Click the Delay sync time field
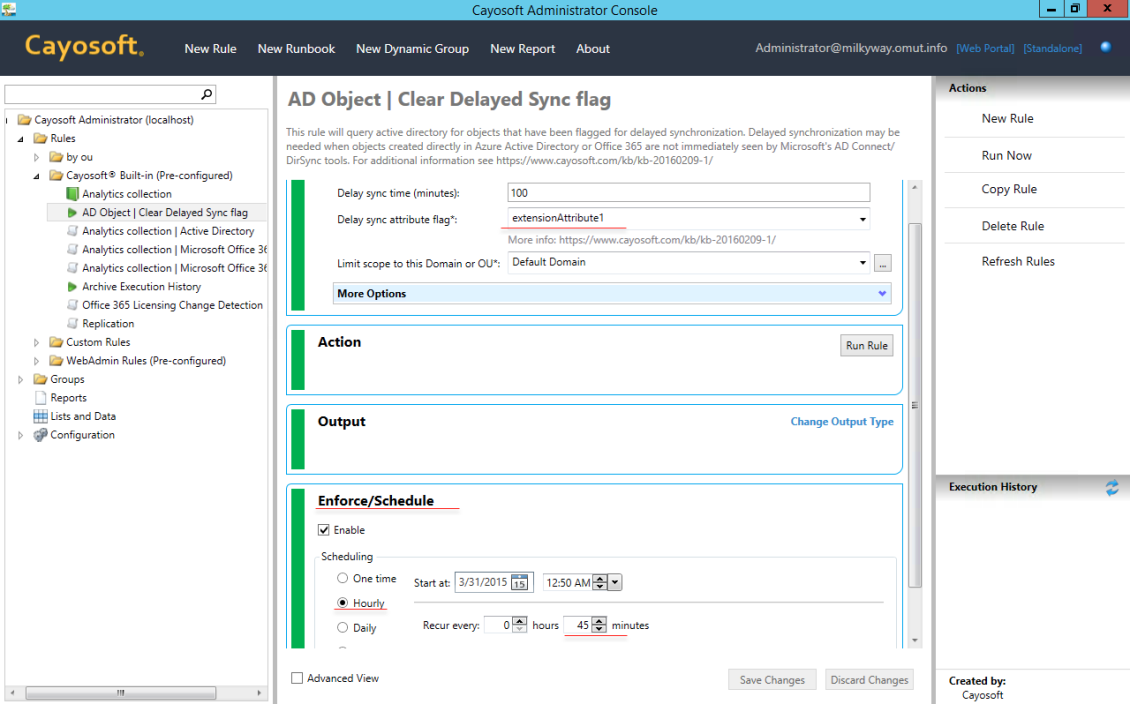The width and height of the screenshot is (1130, 704). pos(688,192)
